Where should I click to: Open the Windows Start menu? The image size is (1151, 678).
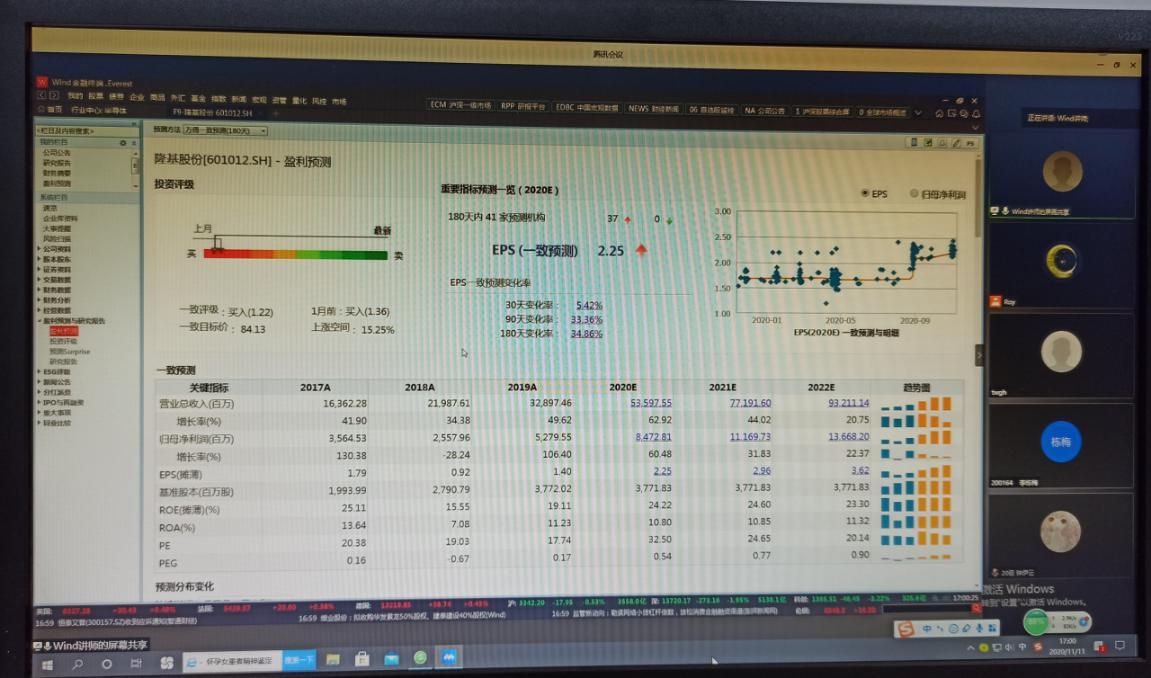[x=47, y=663]
